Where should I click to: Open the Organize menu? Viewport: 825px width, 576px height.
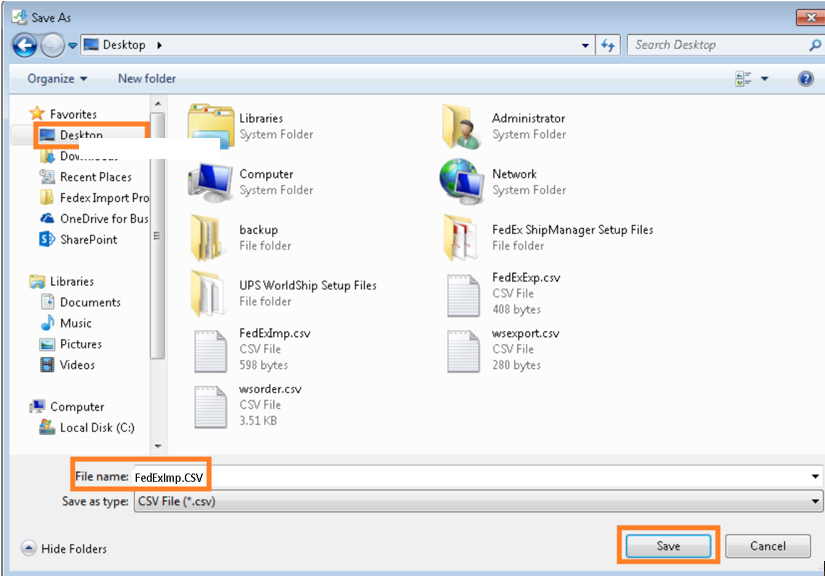coord(57,79)
